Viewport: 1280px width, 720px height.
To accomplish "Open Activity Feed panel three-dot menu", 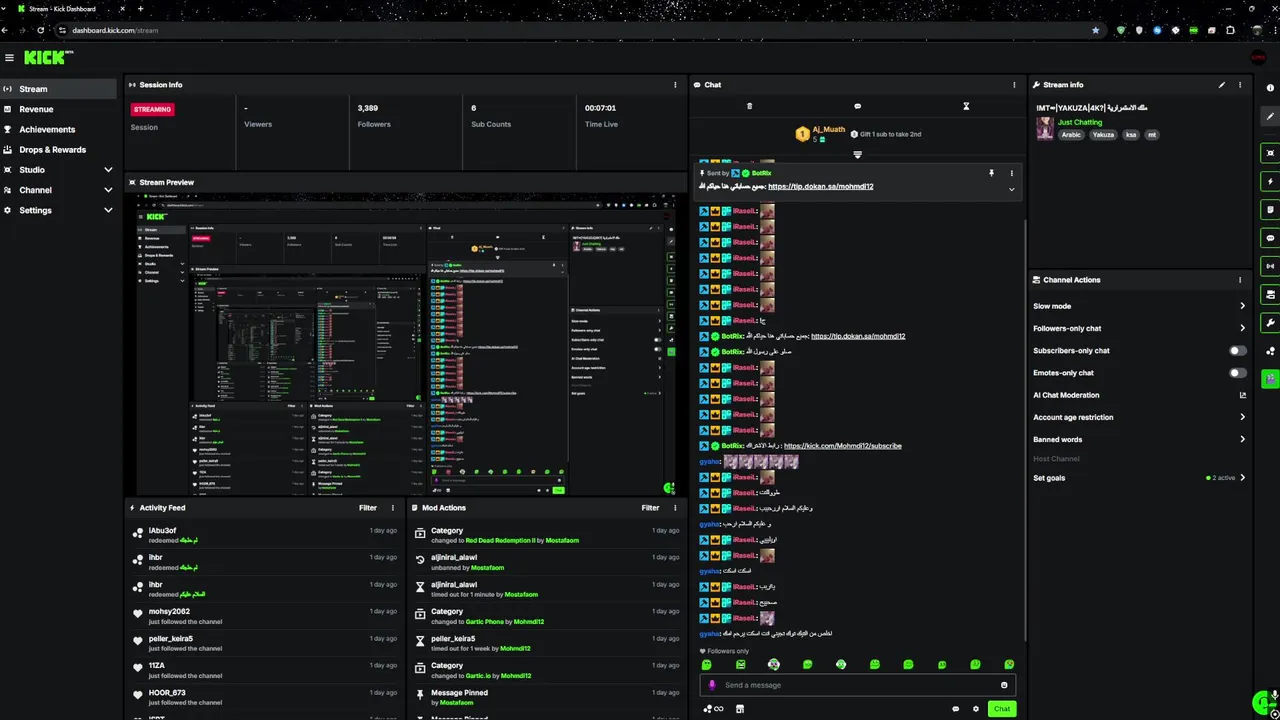I will click(393, 508).
